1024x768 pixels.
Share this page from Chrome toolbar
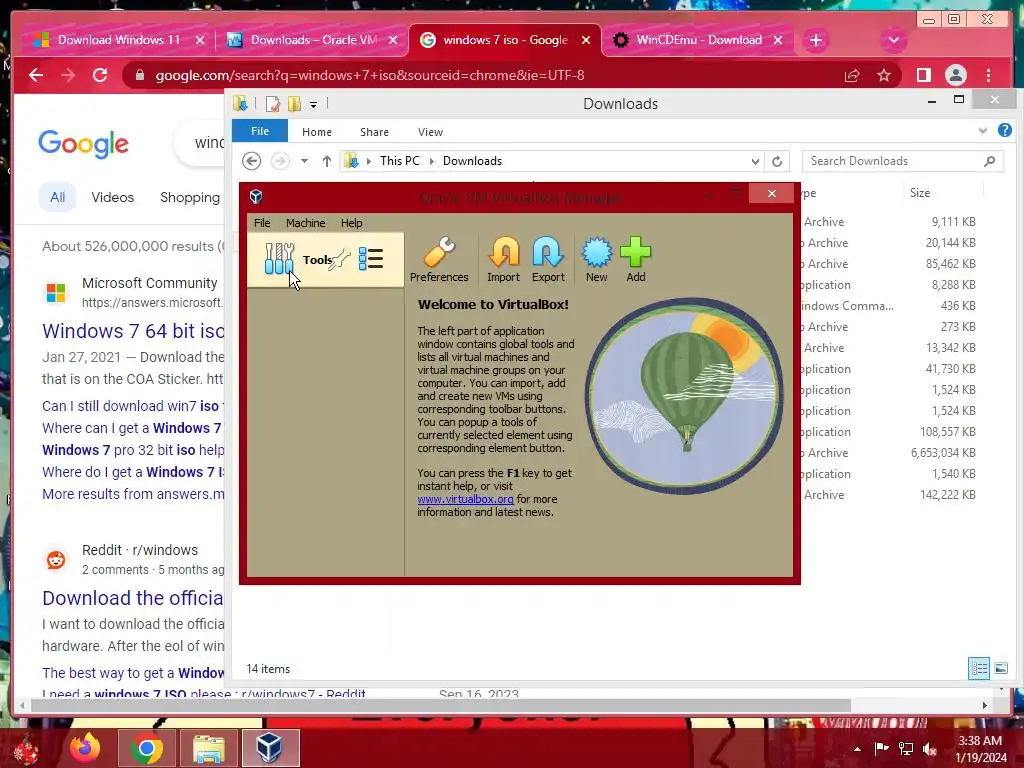[x=852, y=76]
